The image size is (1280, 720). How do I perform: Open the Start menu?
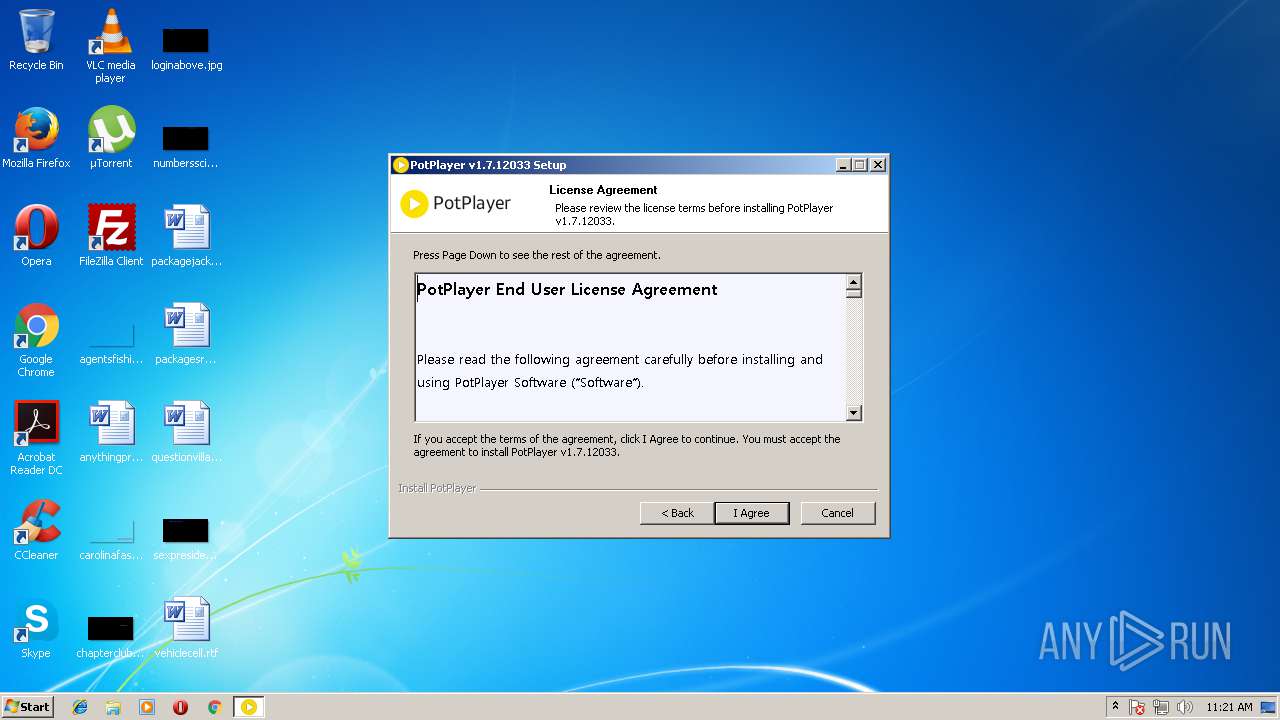tap(28, 707)
